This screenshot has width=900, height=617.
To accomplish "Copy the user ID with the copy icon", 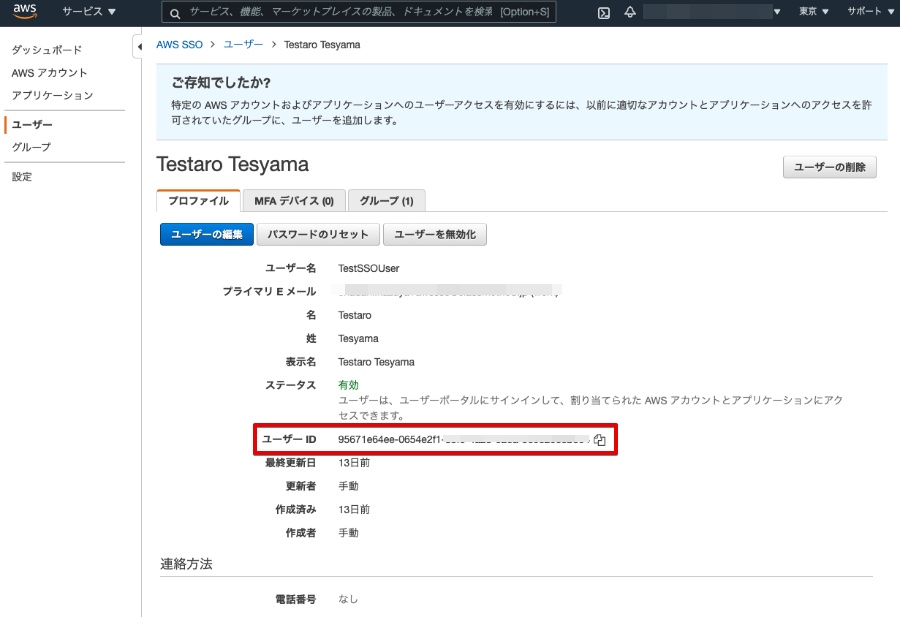I will (x=600, y=440).
